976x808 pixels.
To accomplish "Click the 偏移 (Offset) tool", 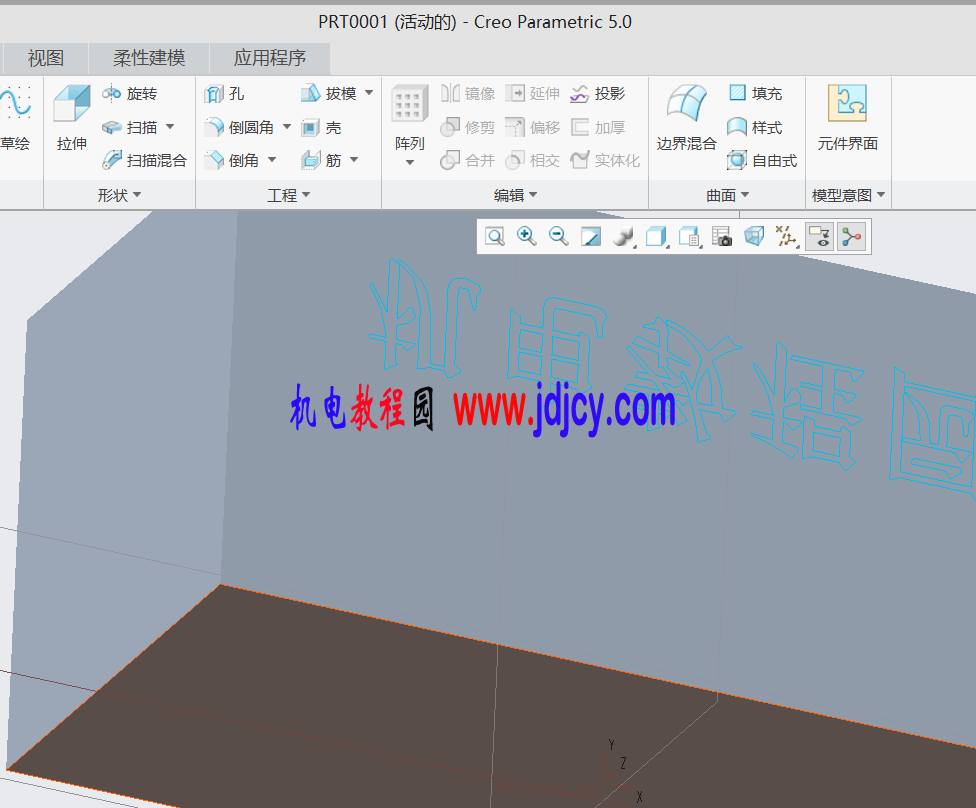I will [533, 128].
